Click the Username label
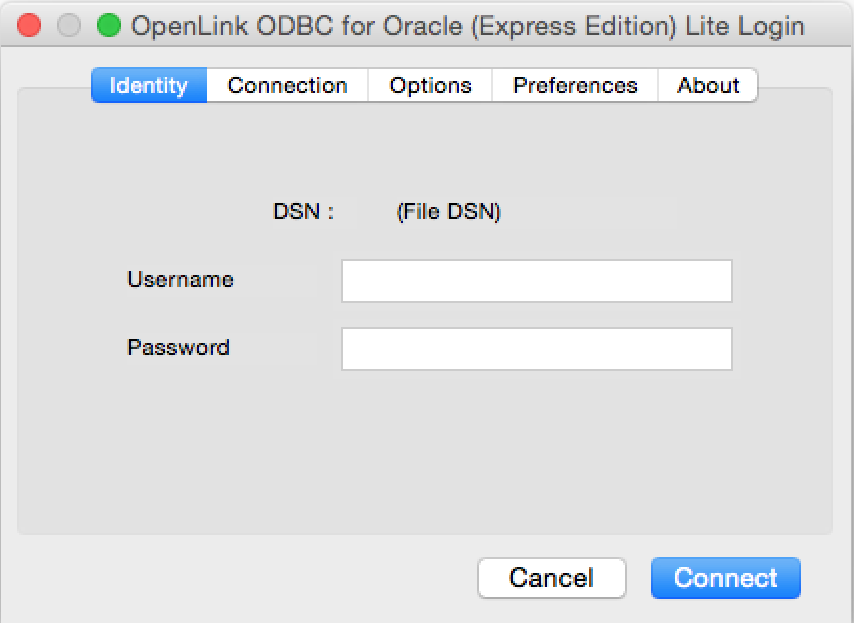This screenshot has height=623, width=854. pyautogui.click(x=180, y=279)
